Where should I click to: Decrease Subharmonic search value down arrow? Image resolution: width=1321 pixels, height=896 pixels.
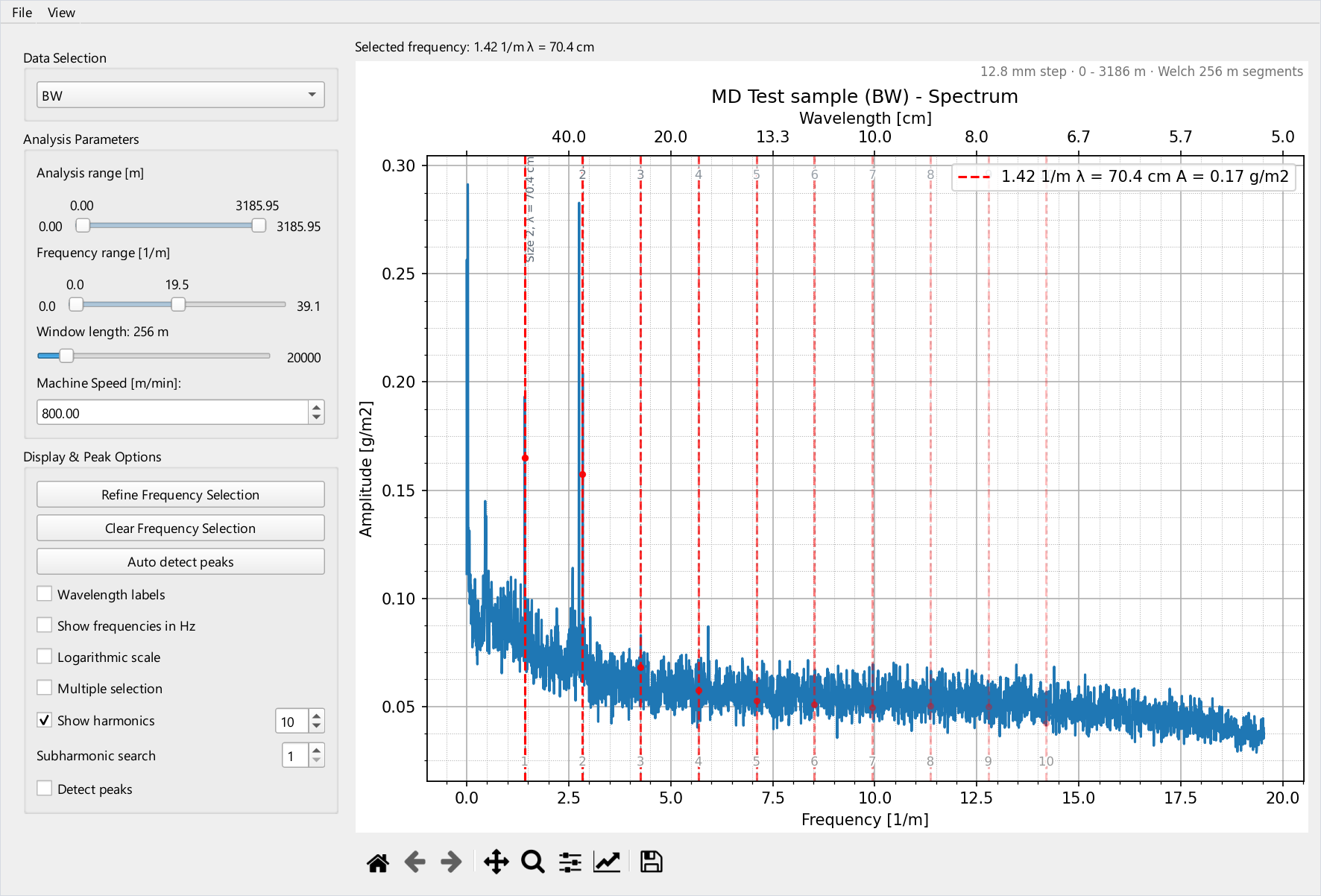click(x=317, y=761)
